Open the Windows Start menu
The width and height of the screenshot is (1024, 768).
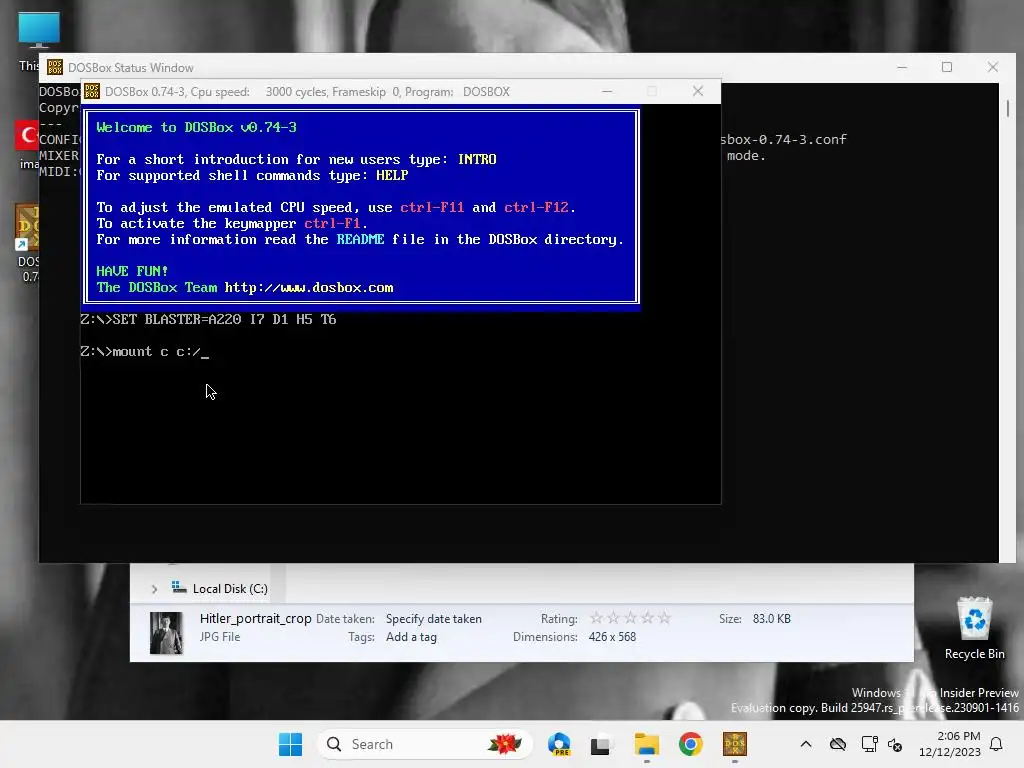coord(290,744)
